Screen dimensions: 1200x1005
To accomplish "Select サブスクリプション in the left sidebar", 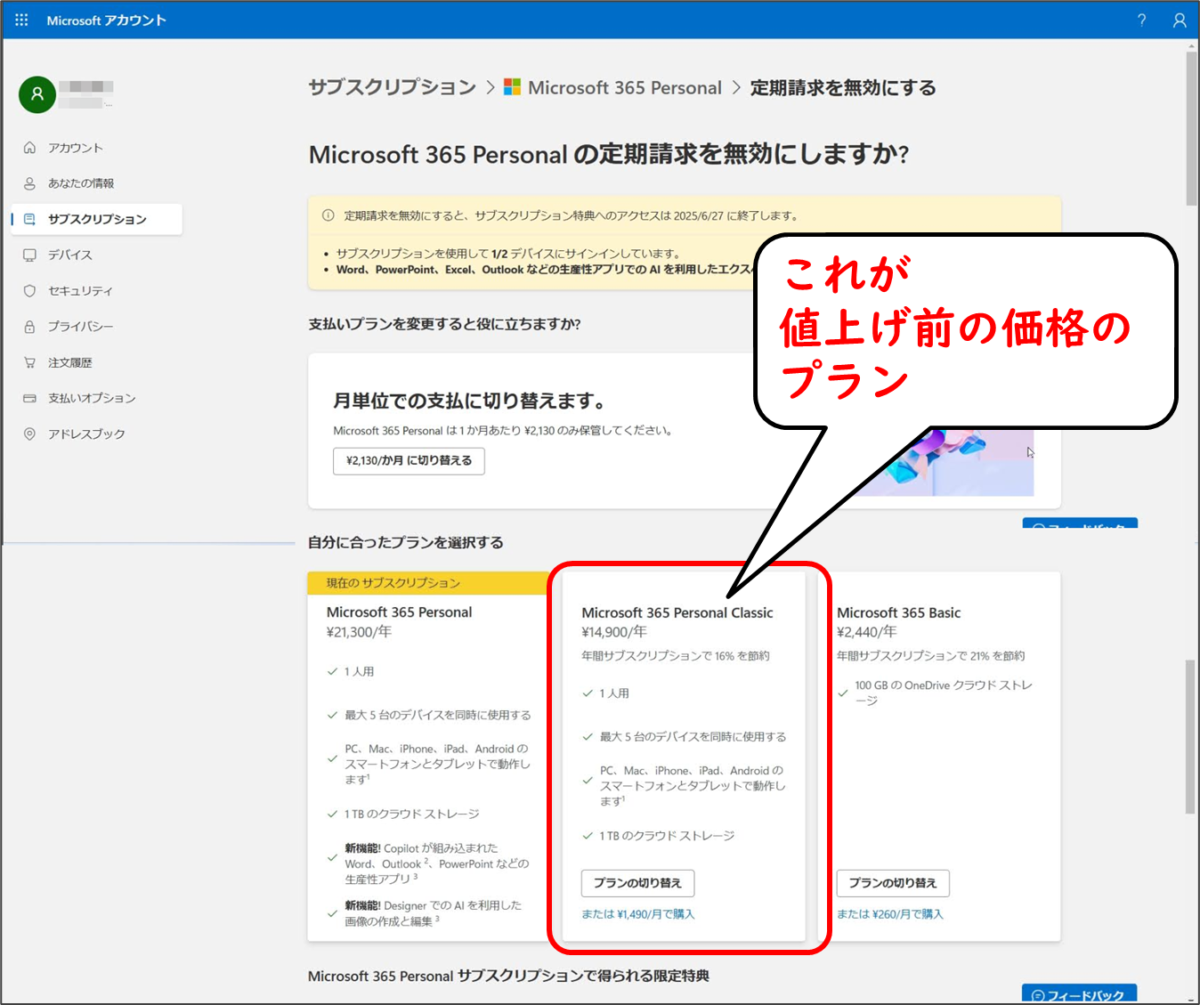I will point(97,219).
